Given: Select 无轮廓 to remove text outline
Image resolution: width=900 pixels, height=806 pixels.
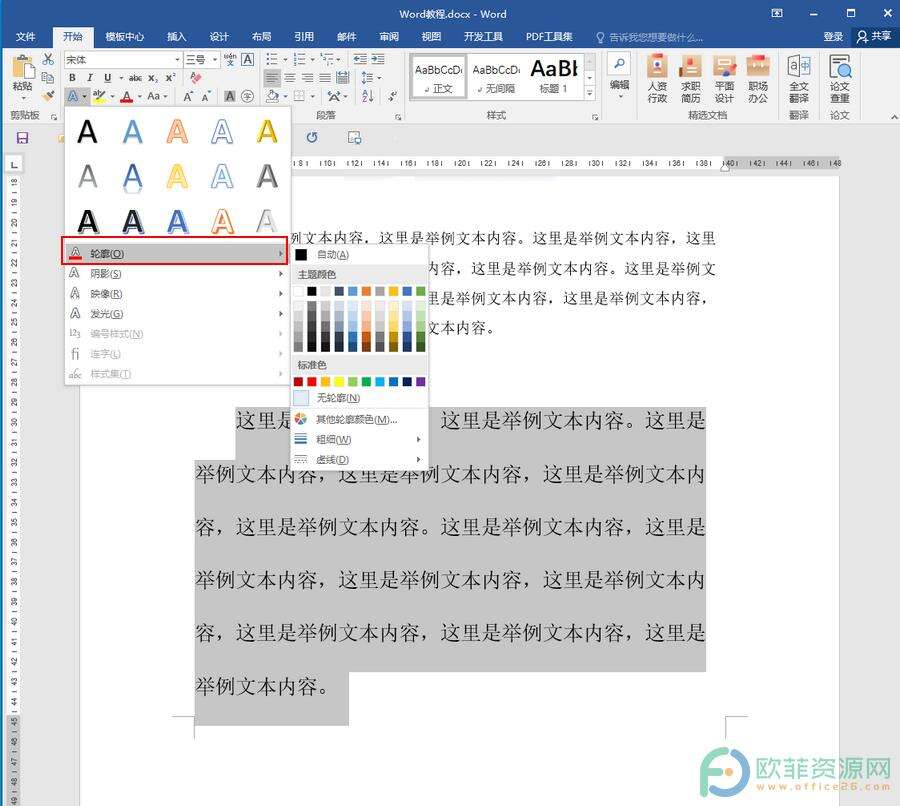Looking at the screenshot, I should click(337, 398).
